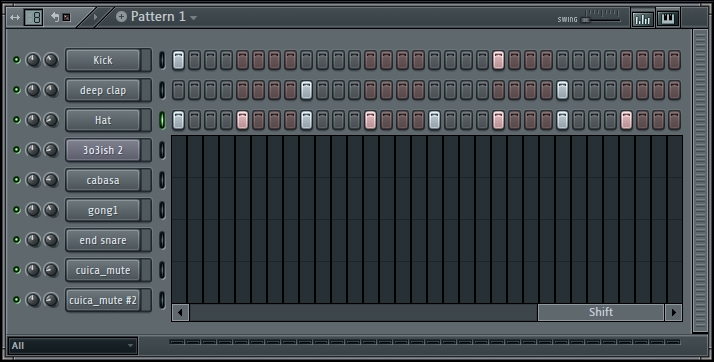
Task: Select the cuica_mute #2 channel selector LED
Action: tap(162, 301)
